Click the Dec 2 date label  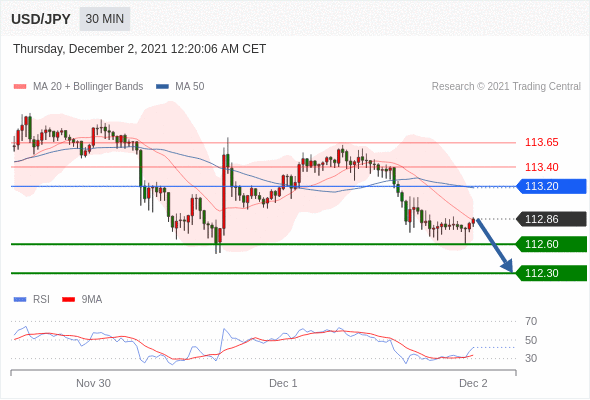pos(473,383)
